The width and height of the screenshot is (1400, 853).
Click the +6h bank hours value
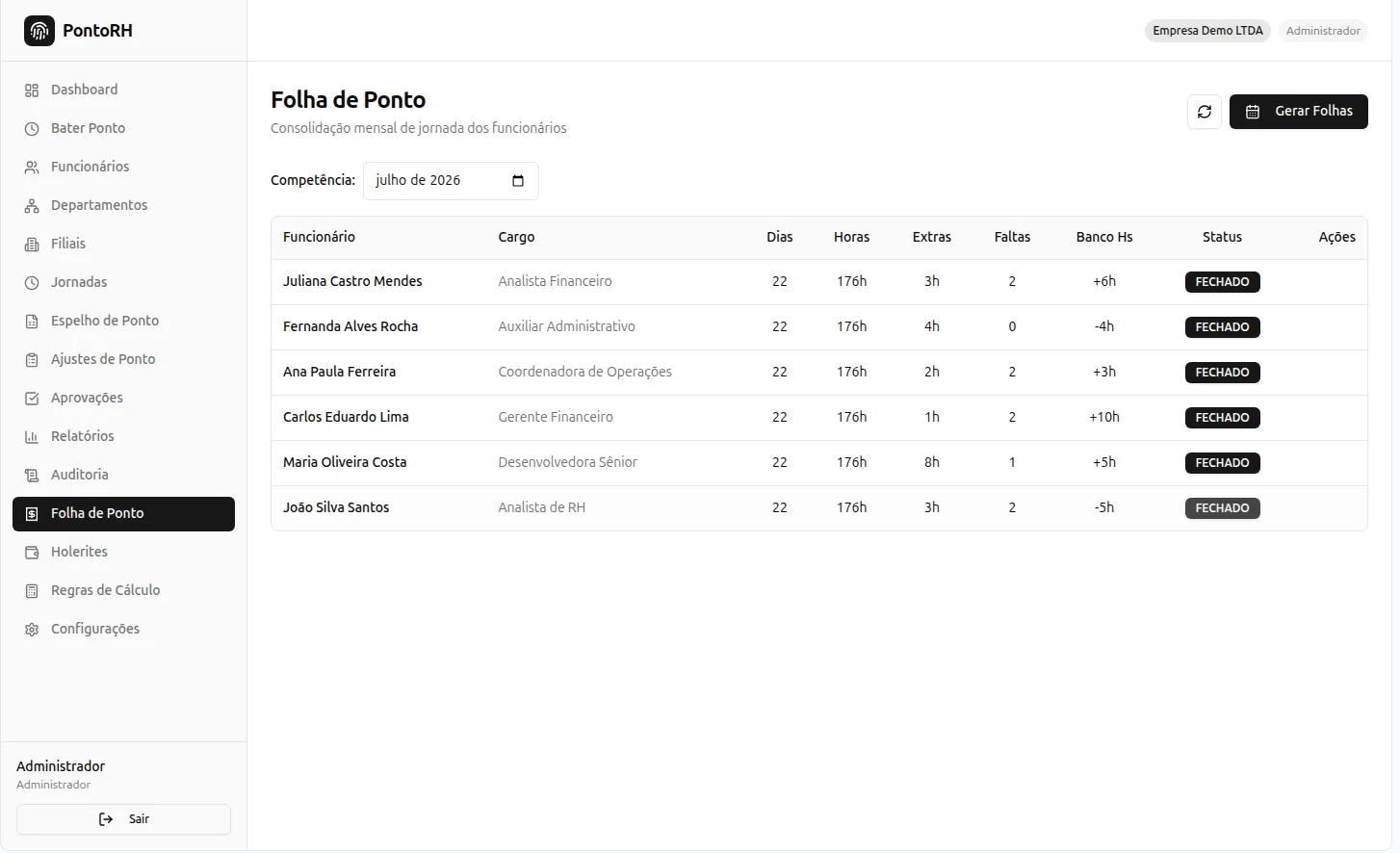tap(1104, 281)
